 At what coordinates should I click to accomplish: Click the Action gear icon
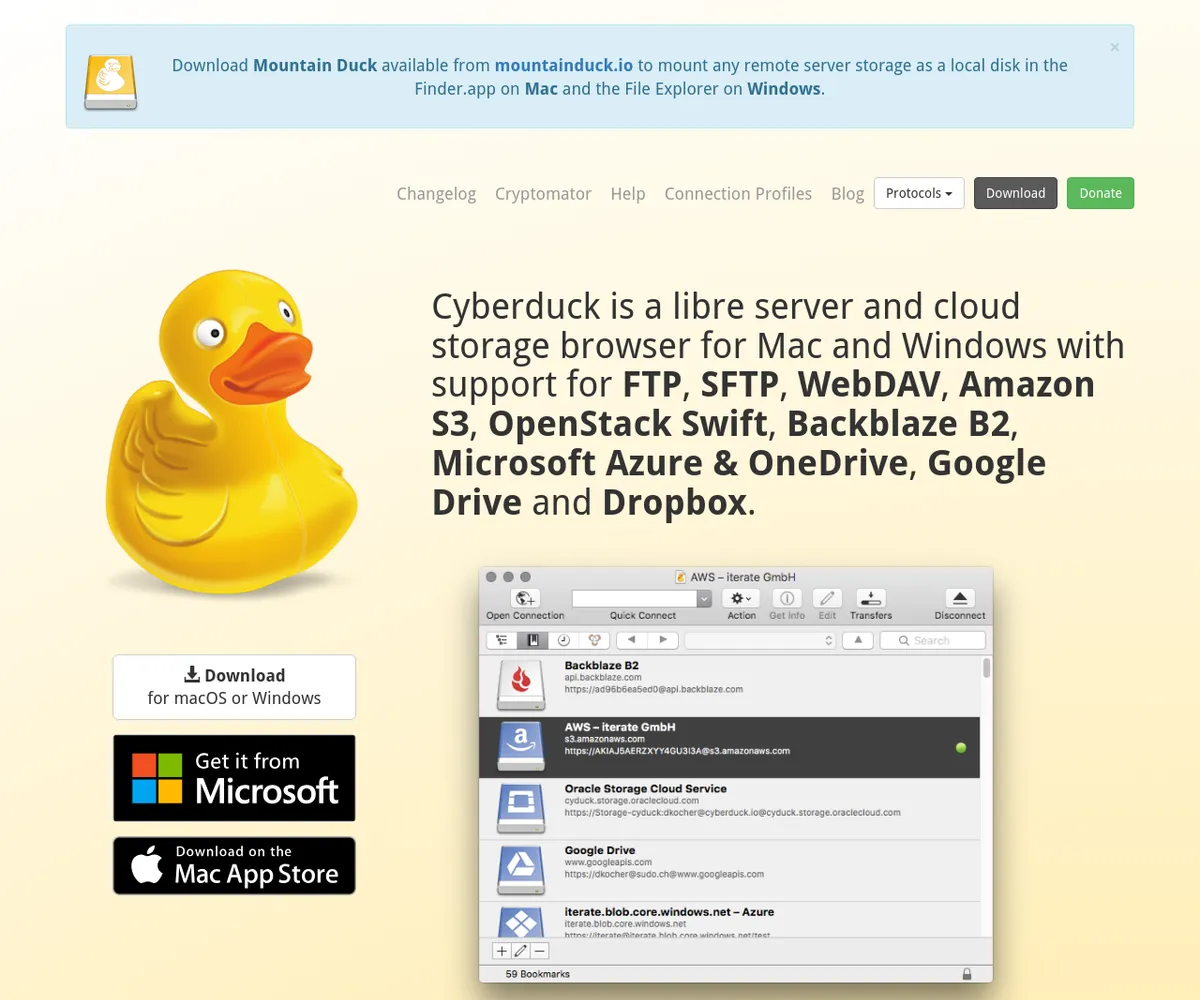pos(741,598)
